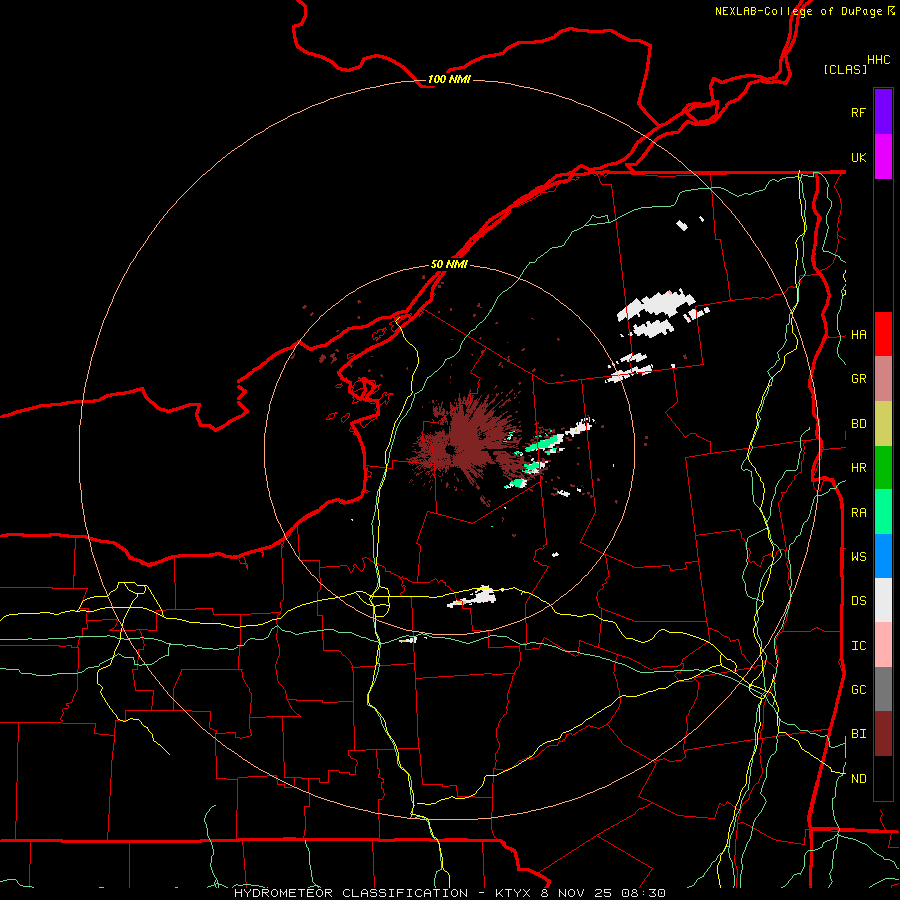Click the NEXLAB-College of DuPage credit text
900x900 pixels.
pyautogui.click(x=801, y=11)
